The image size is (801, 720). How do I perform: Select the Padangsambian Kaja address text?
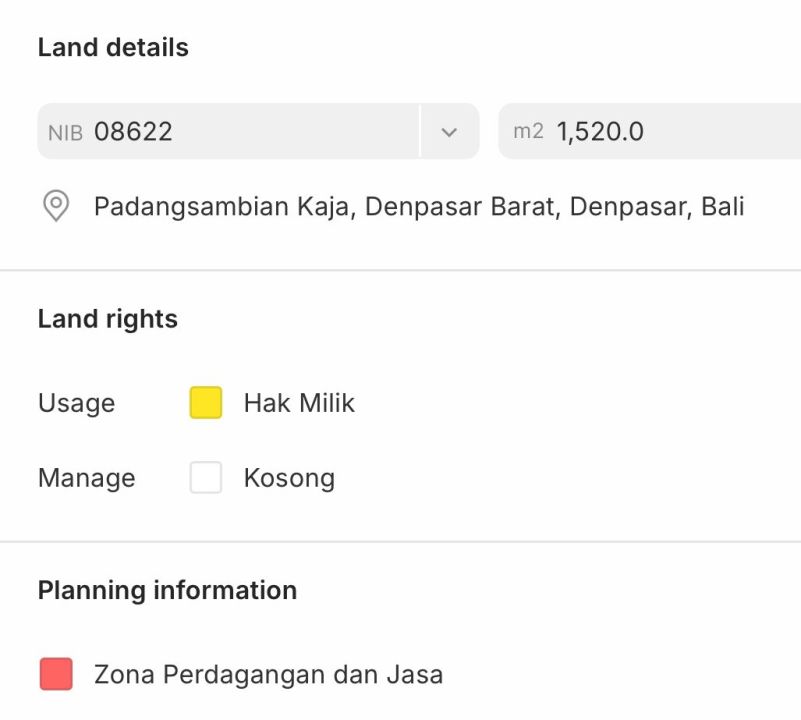coord(418,207)
